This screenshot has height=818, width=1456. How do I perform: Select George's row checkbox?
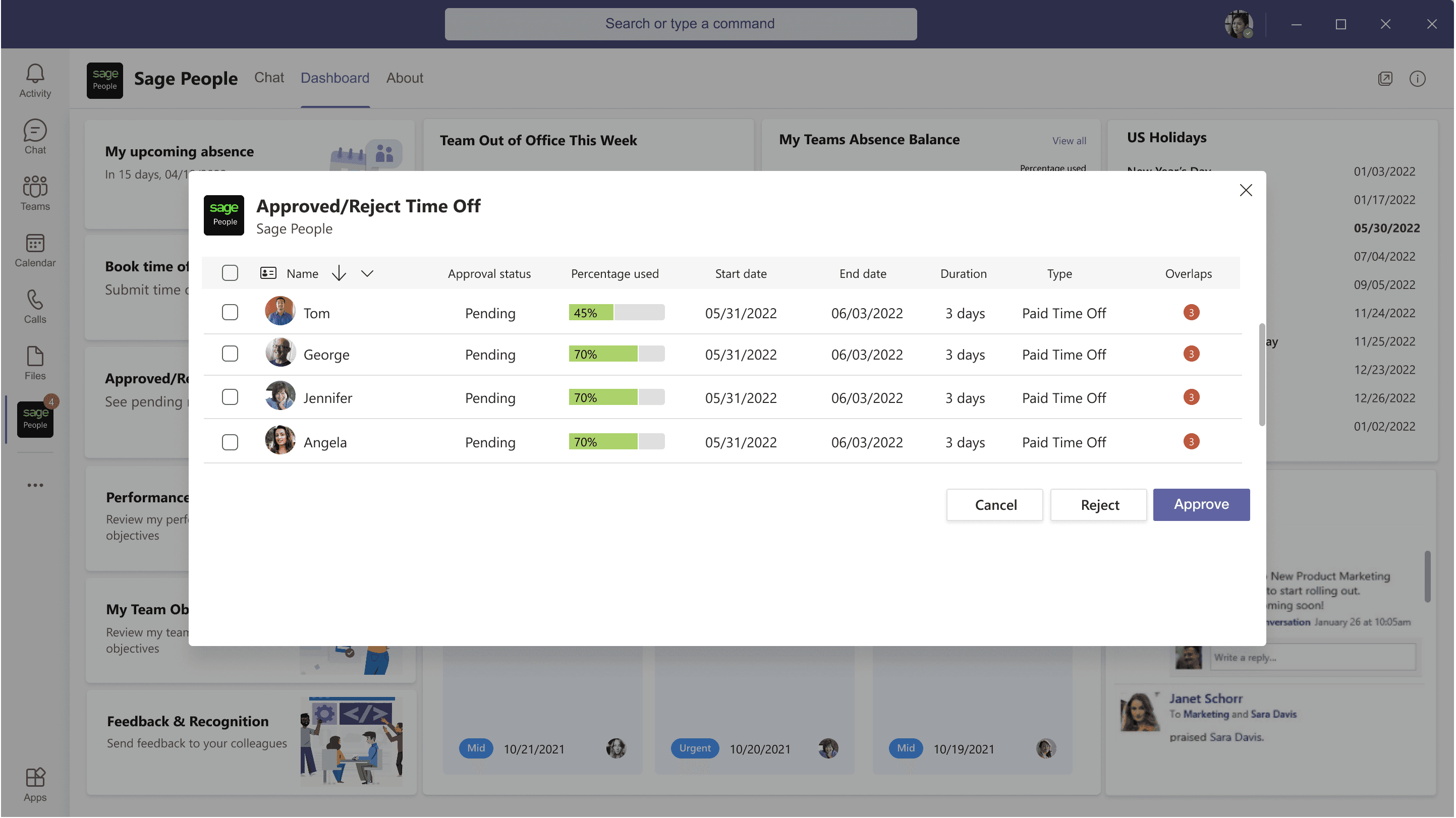[230, 354]
